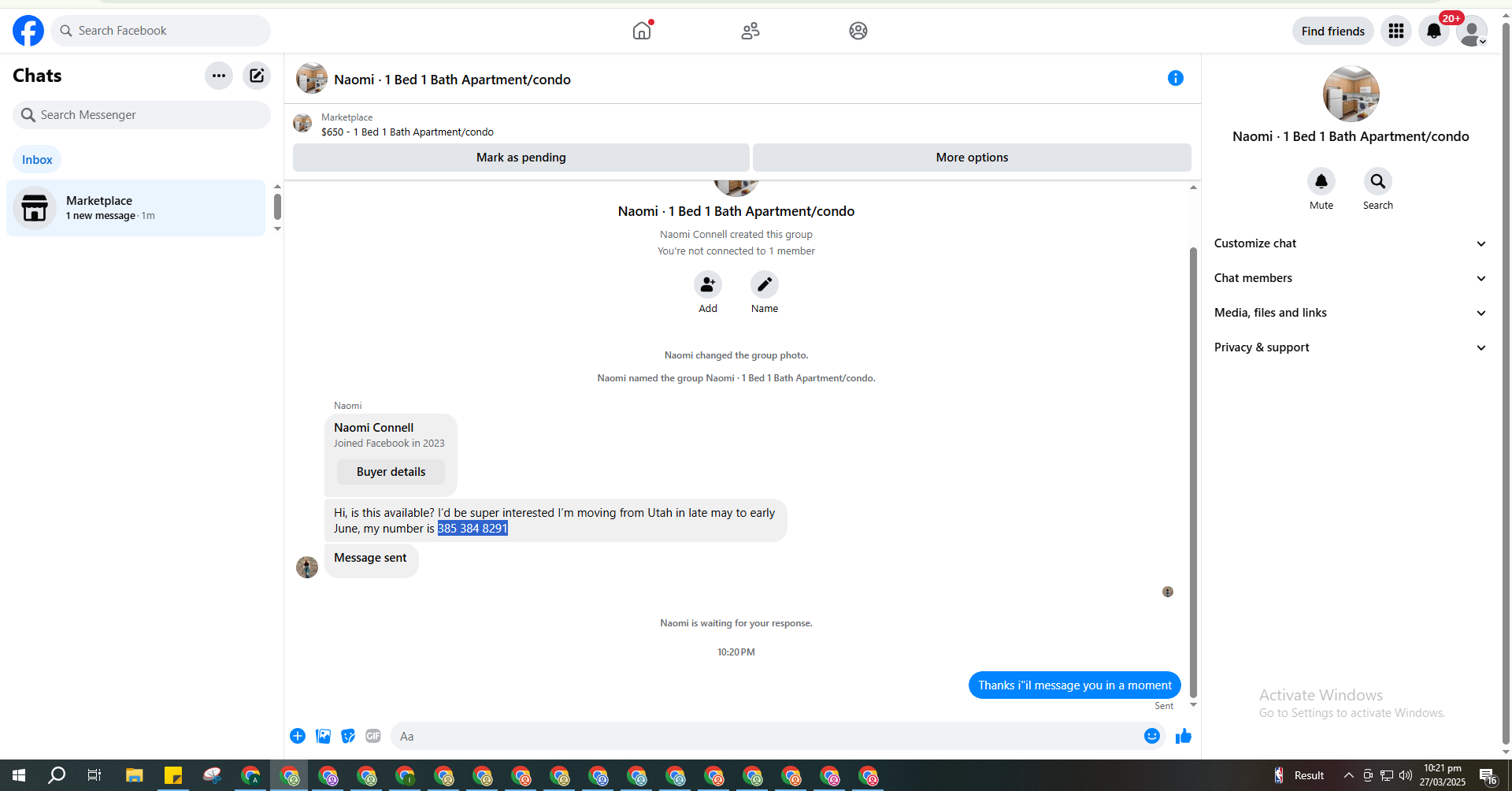The image size is (1512, 791).
Task: Click the Facebook logo
Action: click(28, 31)
